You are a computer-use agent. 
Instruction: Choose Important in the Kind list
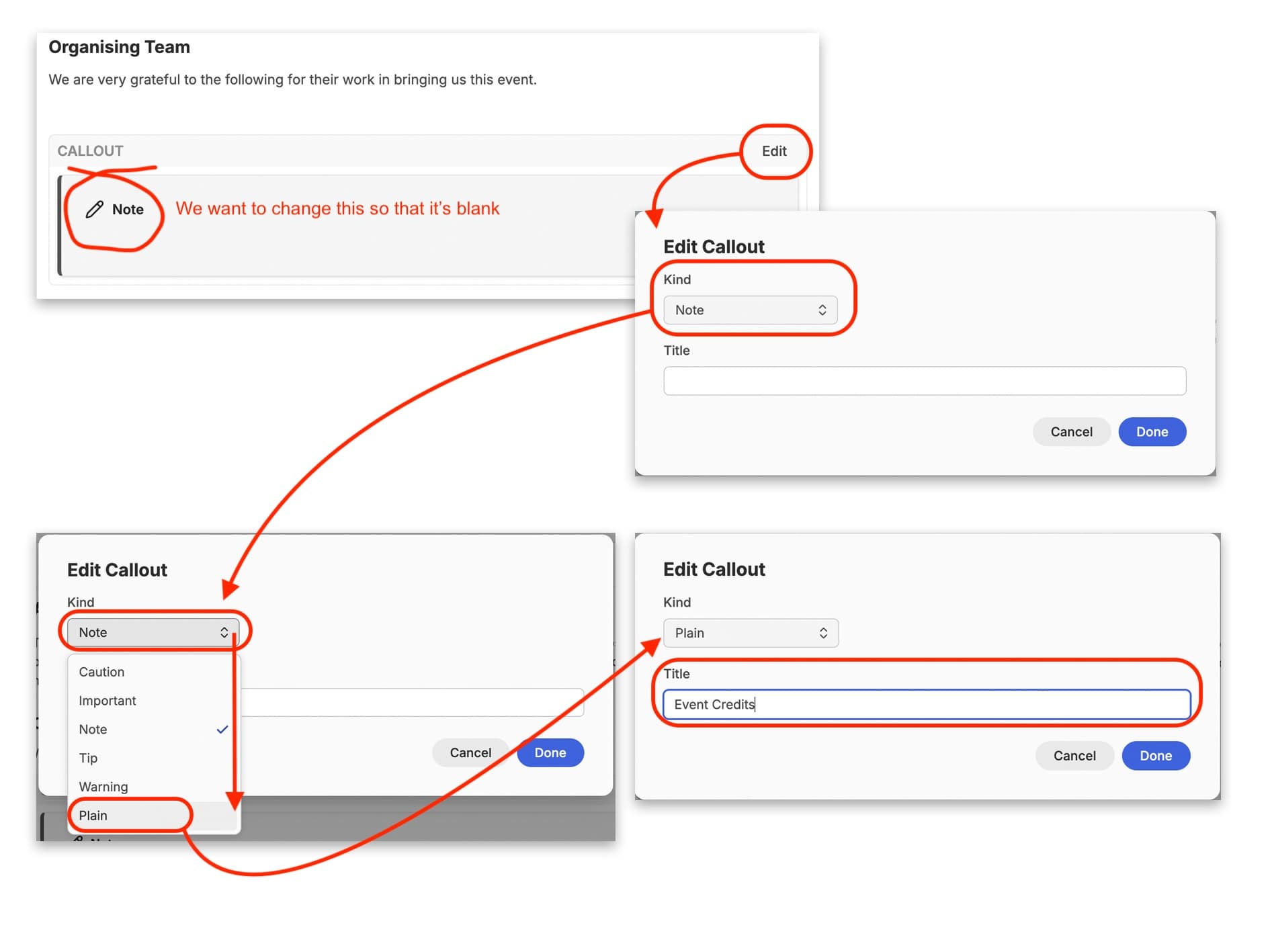(108, 701)
